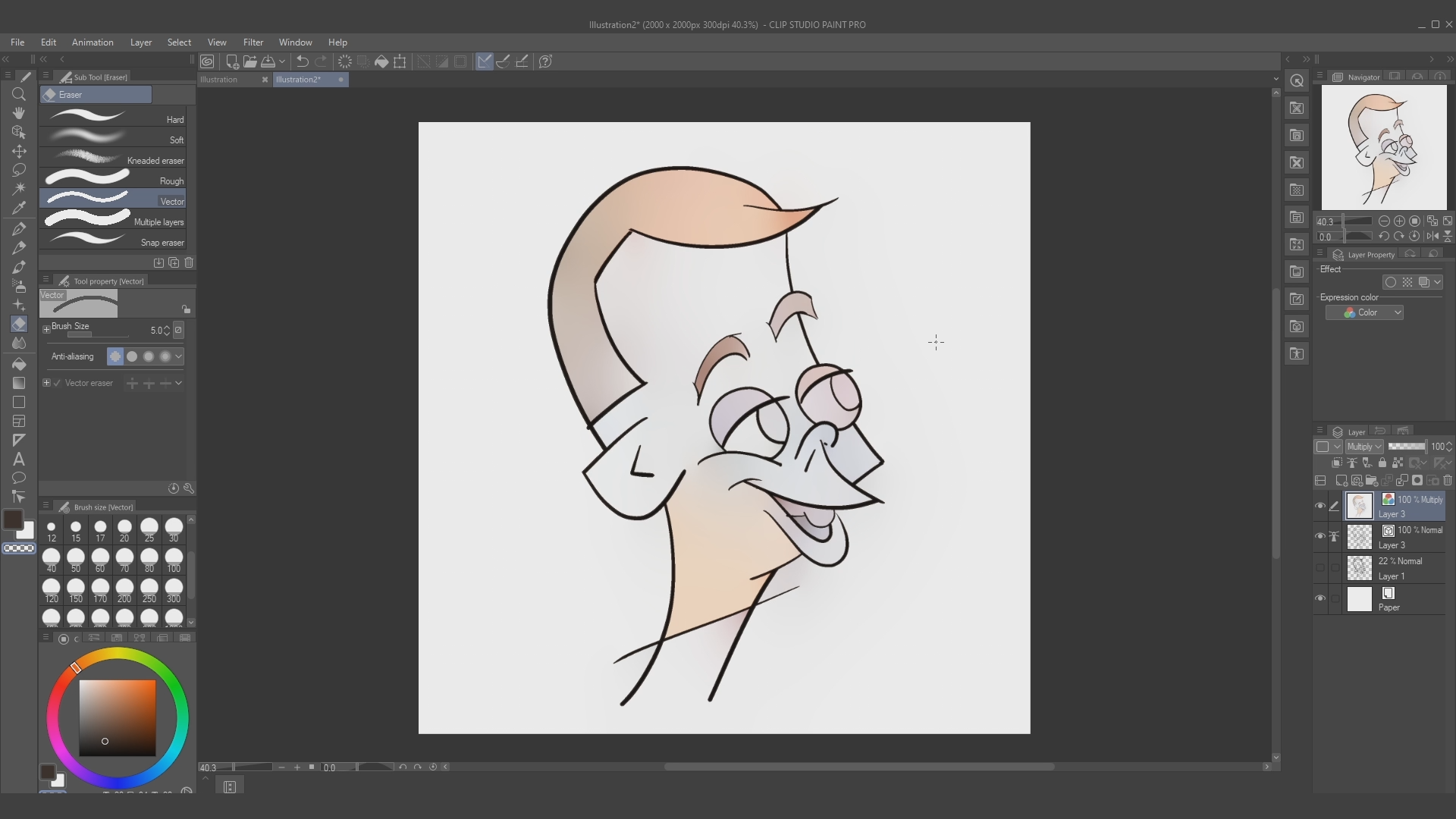1456x819 pixels.
Task: Open the New layer icon in Layer palette
Action: tap(1341, 480)
